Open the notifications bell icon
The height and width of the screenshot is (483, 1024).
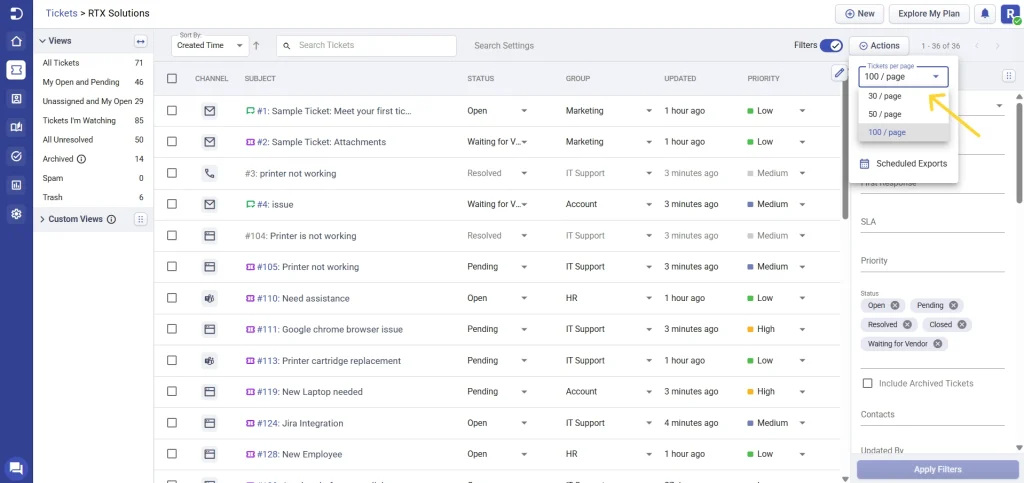(x=985, y=14)
